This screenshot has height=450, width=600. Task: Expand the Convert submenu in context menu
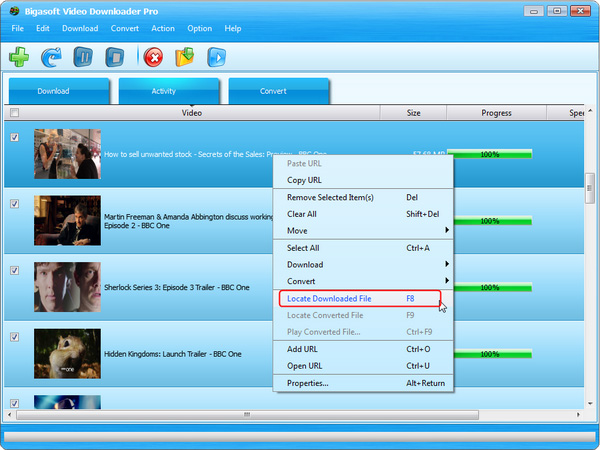pos(363,281)
